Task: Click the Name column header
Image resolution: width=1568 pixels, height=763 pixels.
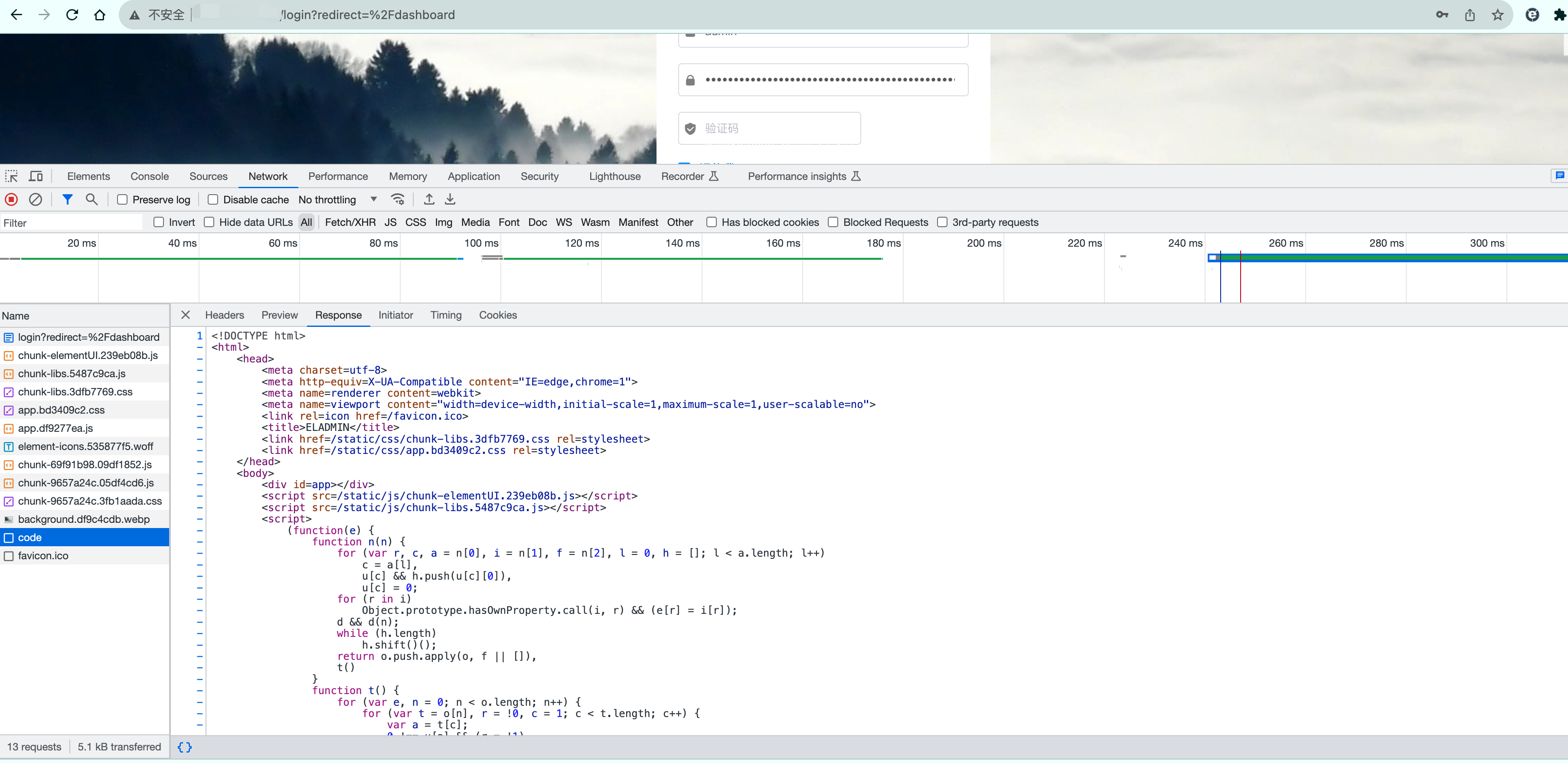Action: (x=85, y=316)
